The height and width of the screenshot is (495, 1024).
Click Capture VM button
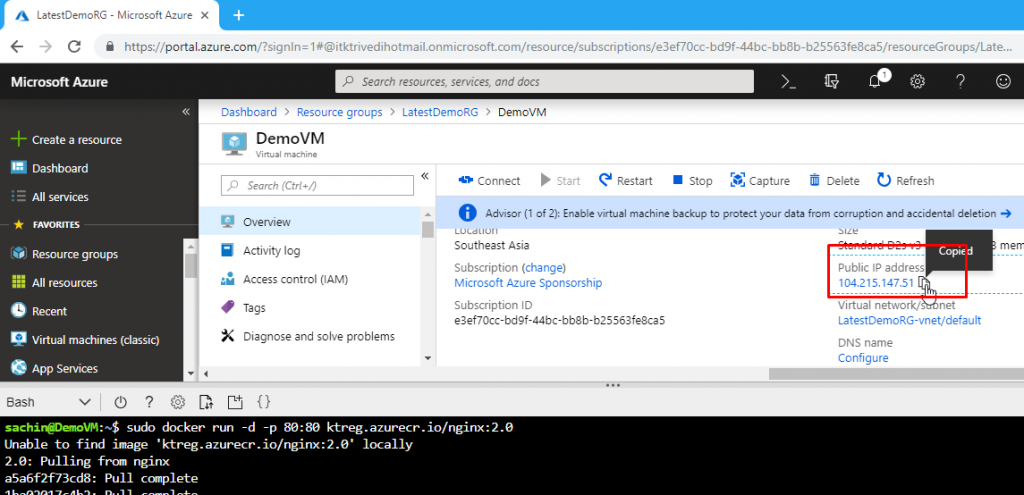760,181
